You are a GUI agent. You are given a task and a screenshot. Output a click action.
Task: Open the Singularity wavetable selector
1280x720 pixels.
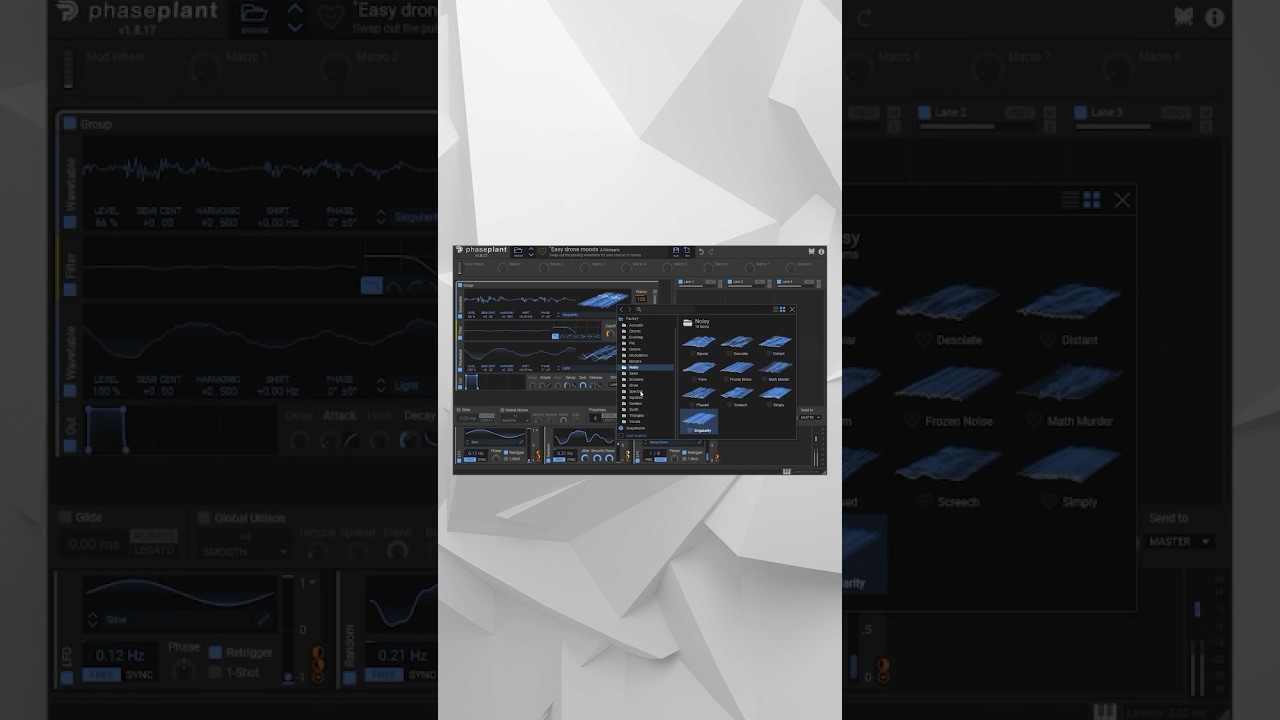click(x=586, y=315)
